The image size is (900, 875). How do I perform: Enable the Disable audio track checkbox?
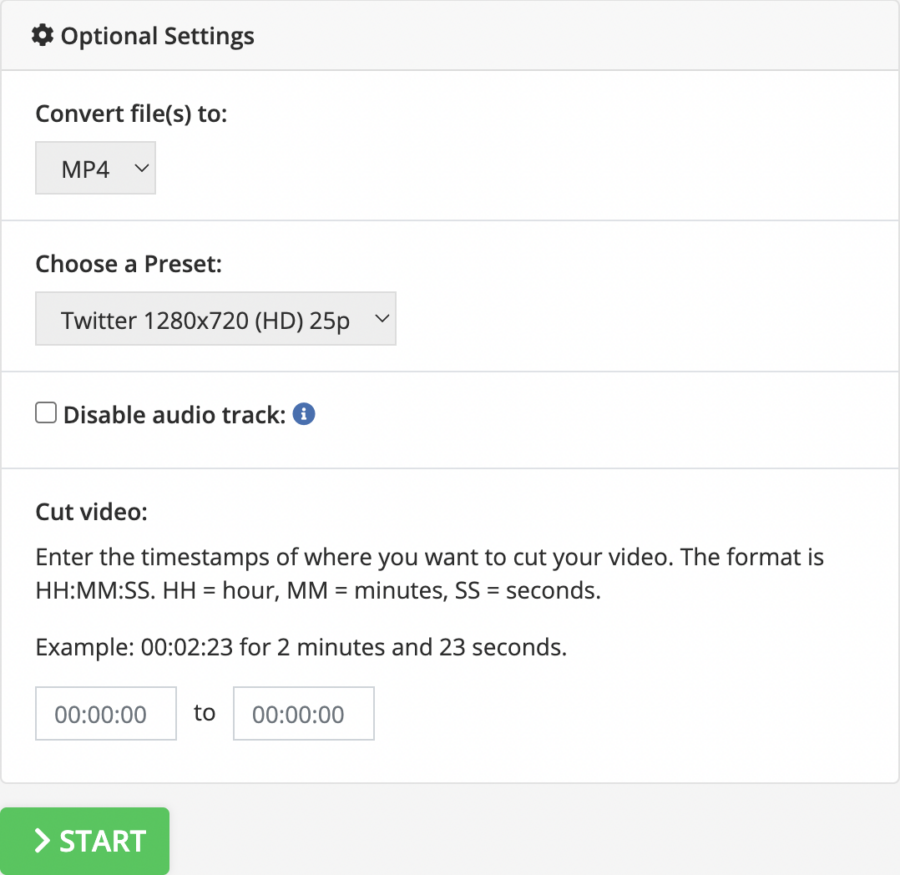point(46,413)
